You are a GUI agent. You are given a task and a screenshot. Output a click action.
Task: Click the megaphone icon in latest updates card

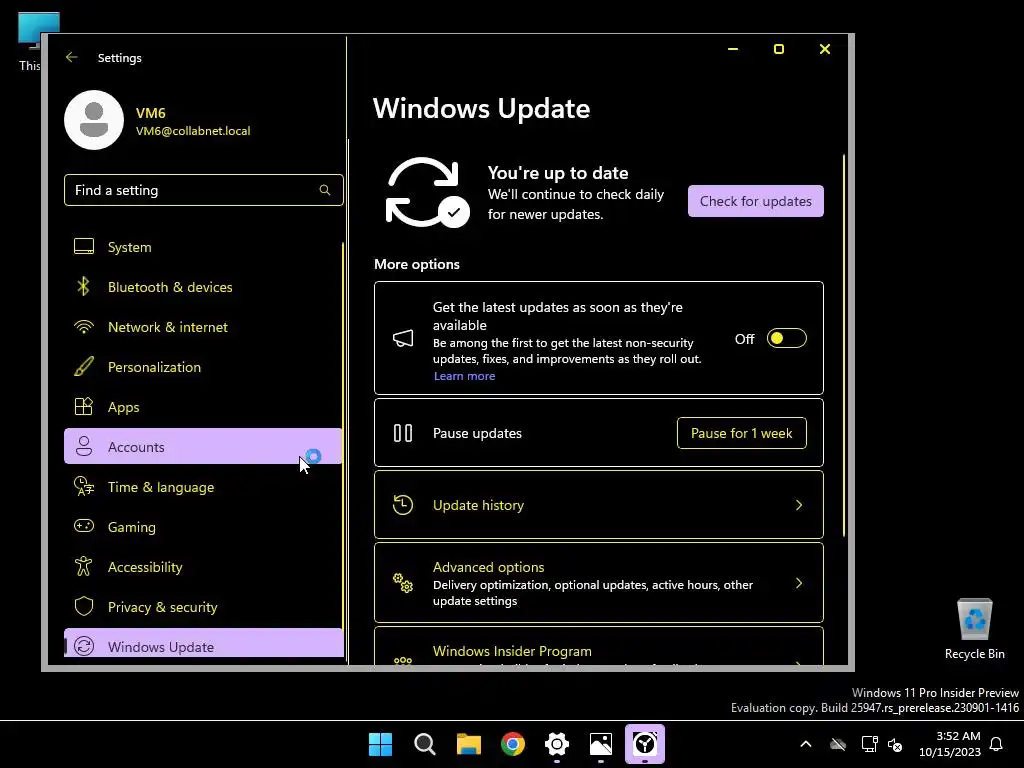click(x=403, y=338)
